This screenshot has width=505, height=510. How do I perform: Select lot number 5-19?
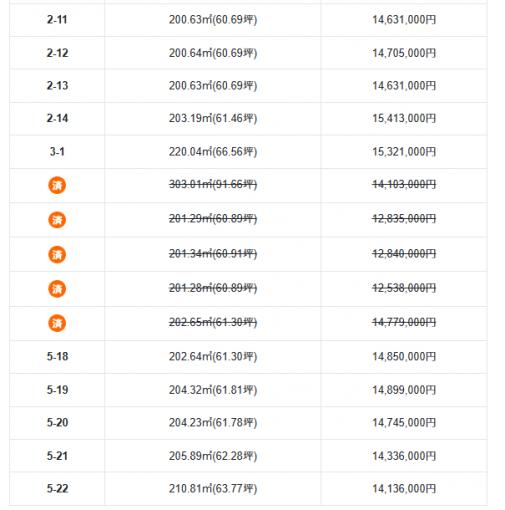(x=57, y=390)
